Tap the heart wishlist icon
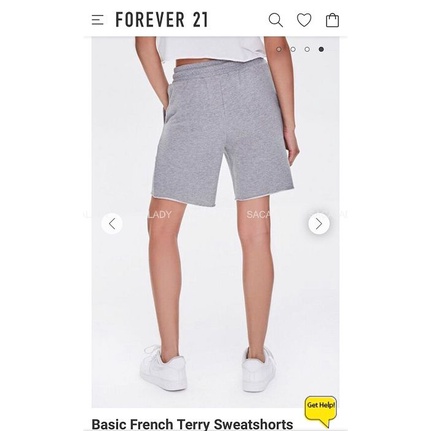 [x=304, y=20]
